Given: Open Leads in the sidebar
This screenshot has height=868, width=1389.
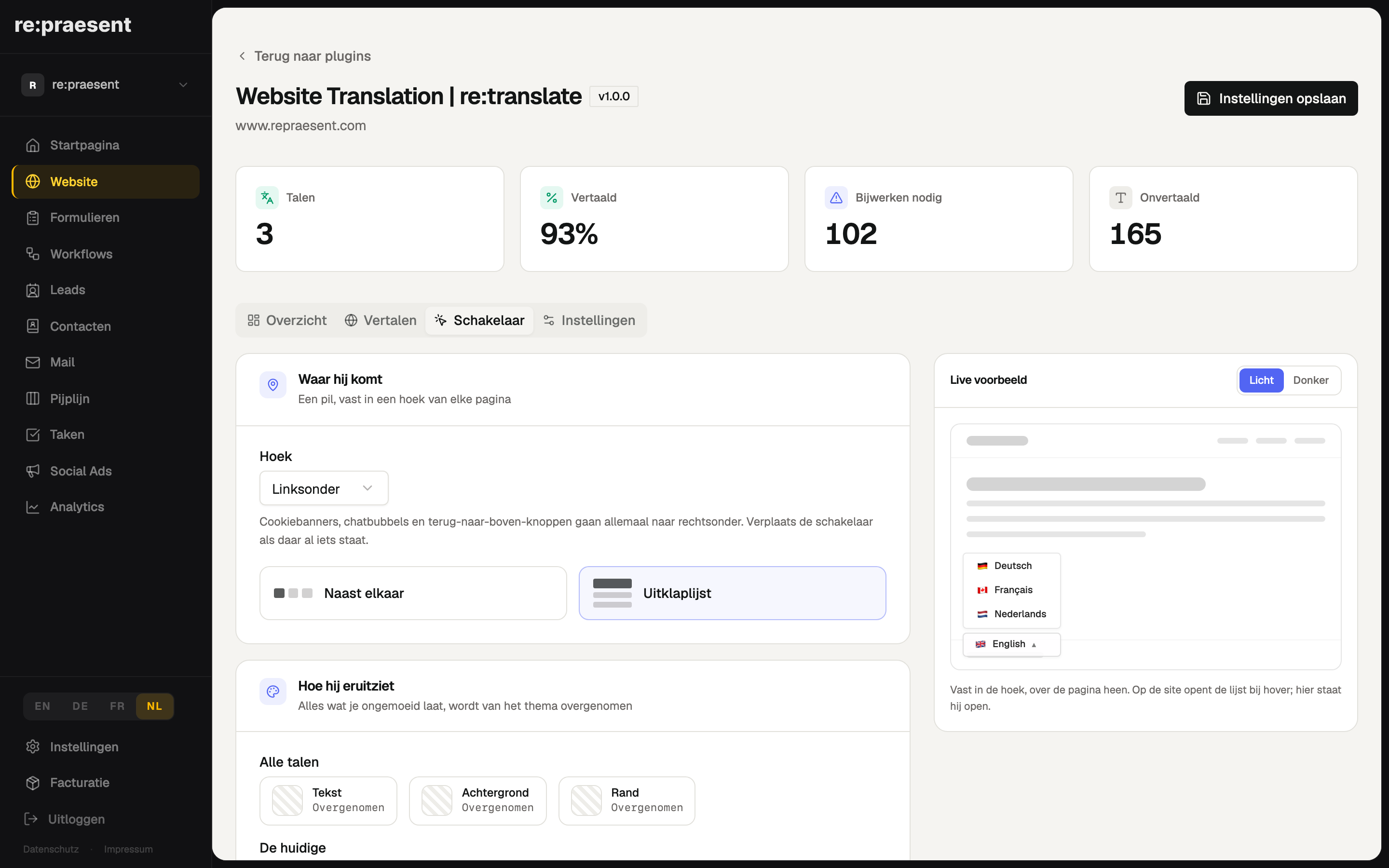Looking at the screenshot, I should click(106, 290).
